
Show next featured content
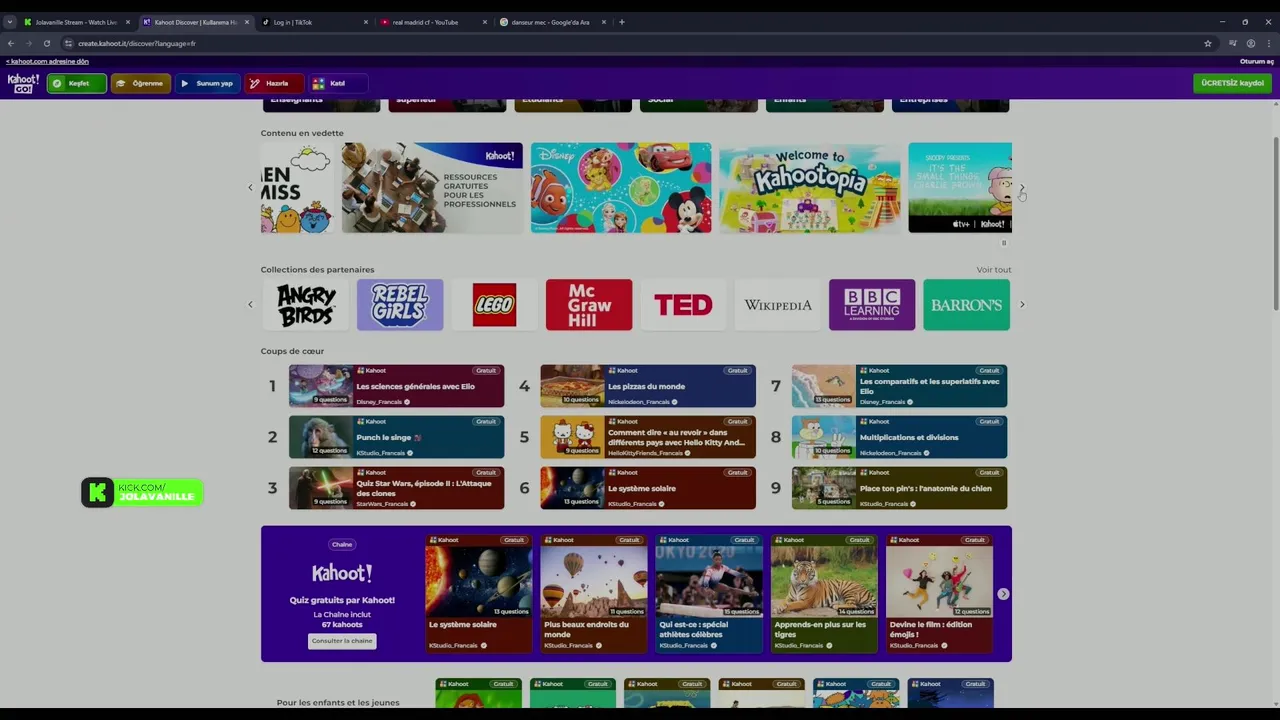pos(1021,188)
